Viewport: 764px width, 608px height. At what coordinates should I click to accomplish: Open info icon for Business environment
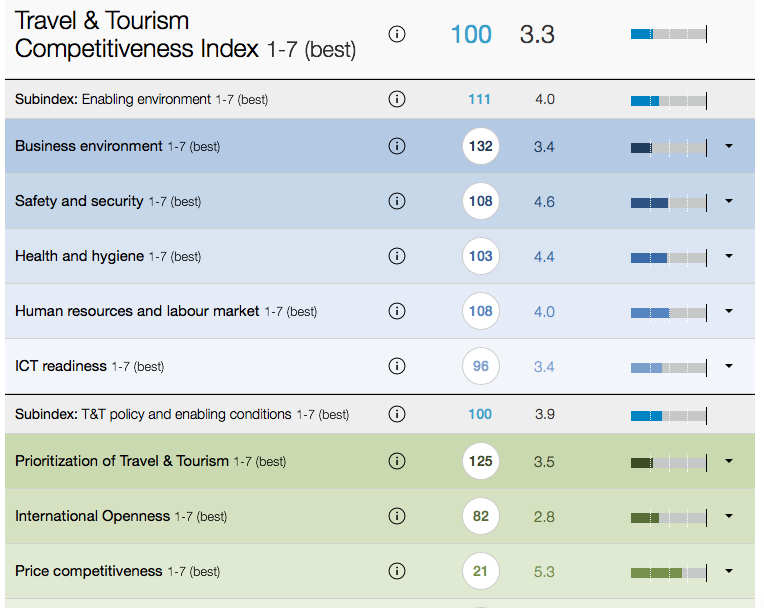[396, 146]
